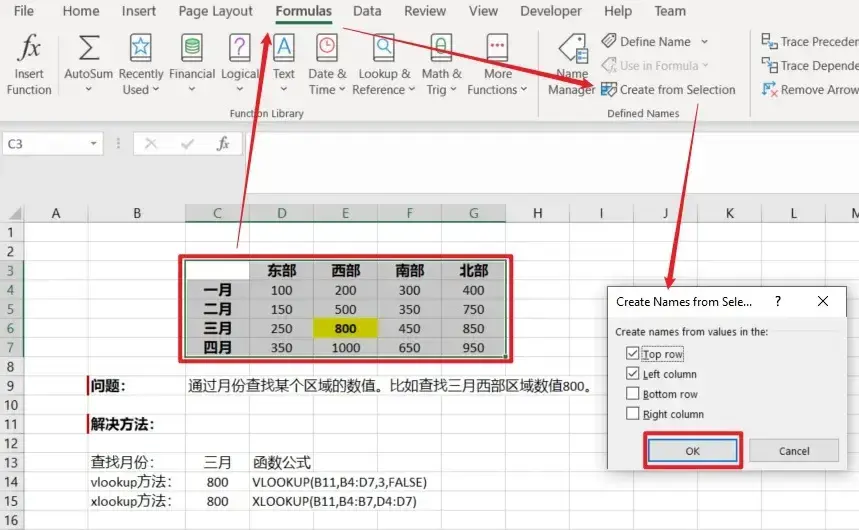Switch to the Data tab
This screenshot has width=859, height=530.
[x=367, y=11]
